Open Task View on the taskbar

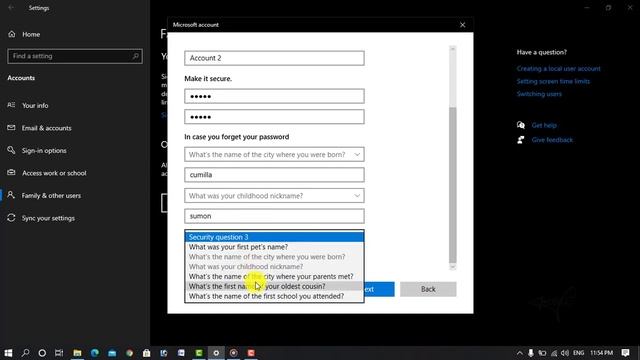(x=59, y=353)
